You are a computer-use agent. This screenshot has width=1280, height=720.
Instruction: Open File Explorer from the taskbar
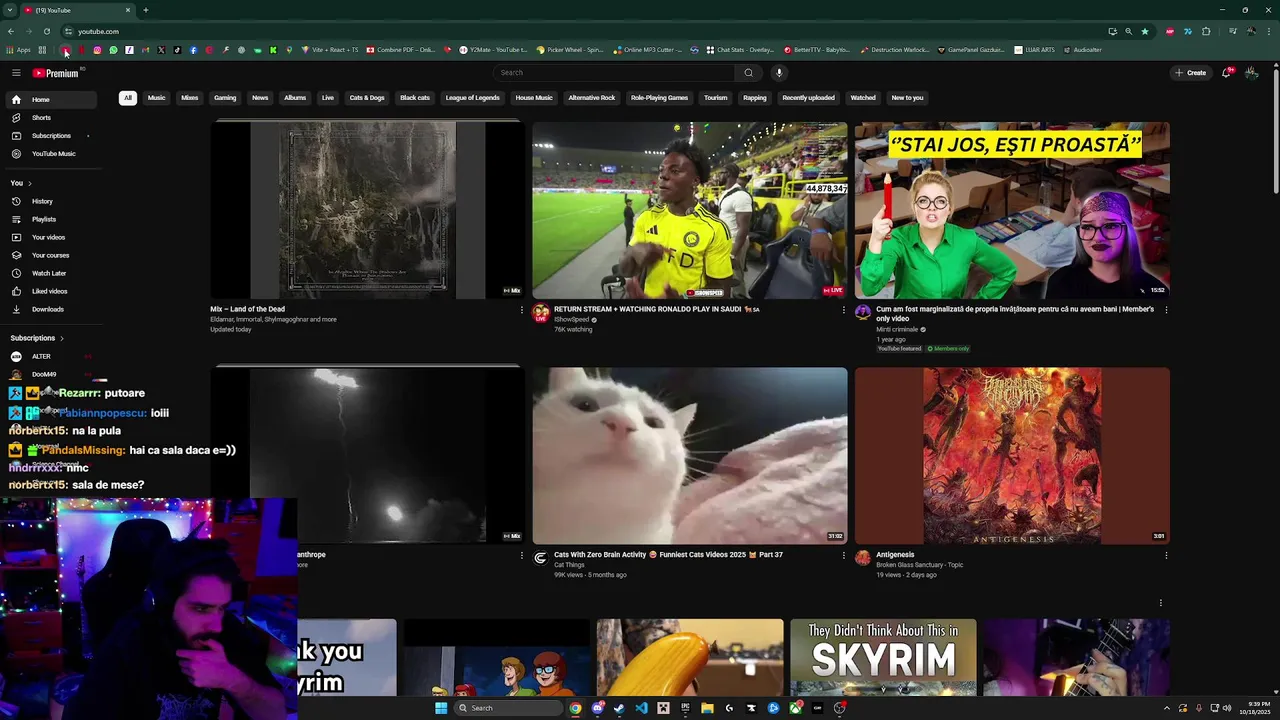pyautogui.click(x=707, y=708)
